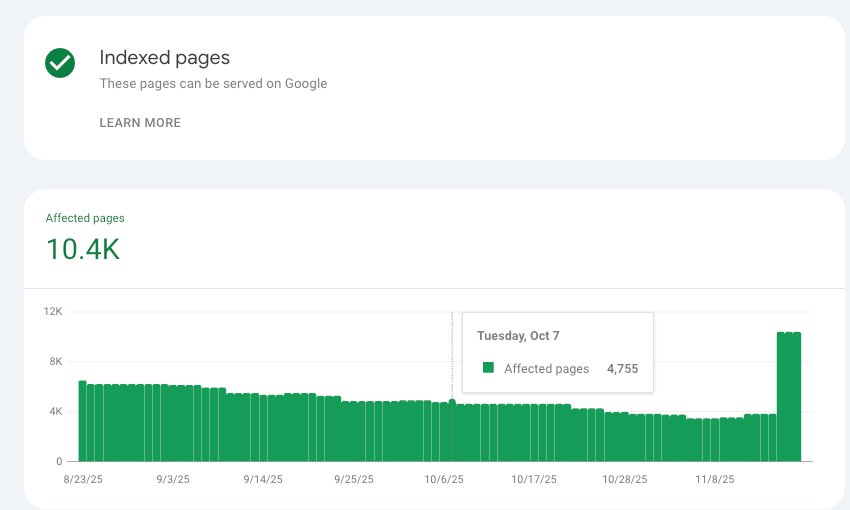
Task: Open the LEARN MORE link
Action: pos(140,123)
